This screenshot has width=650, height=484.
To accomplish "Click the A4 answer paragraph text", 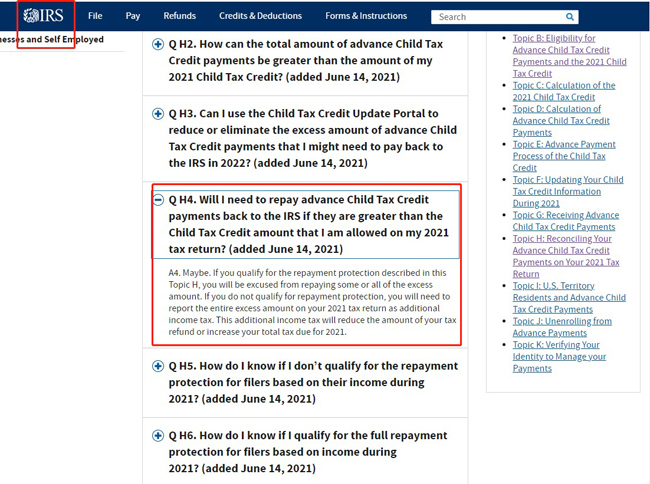I will [x=312, y=302].
